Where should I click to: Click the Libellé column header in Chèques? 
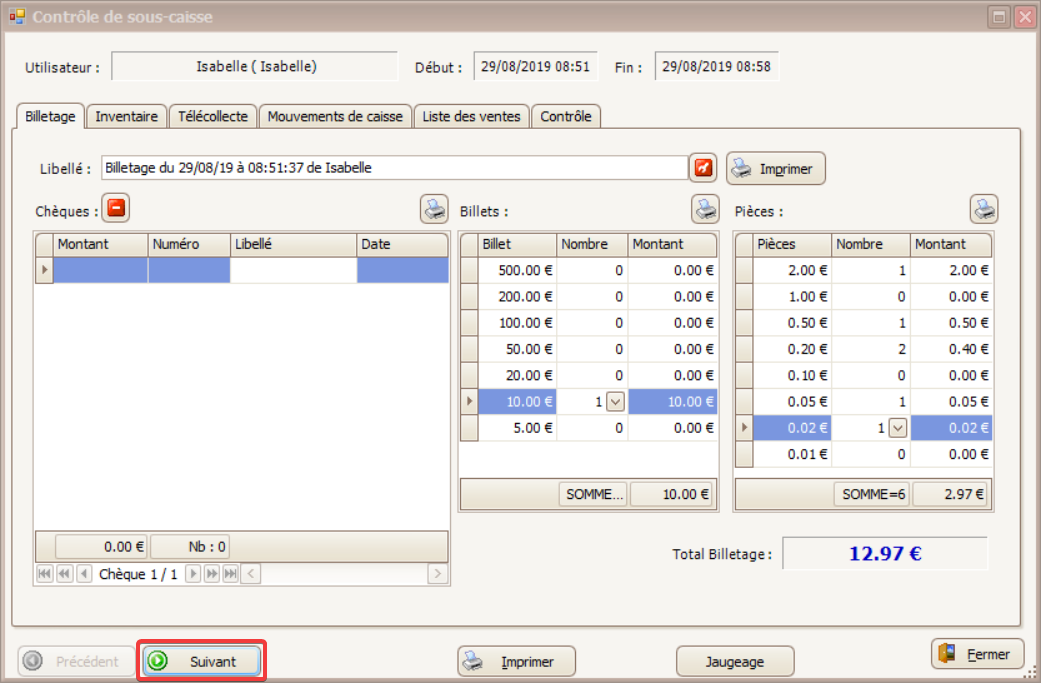293,244
